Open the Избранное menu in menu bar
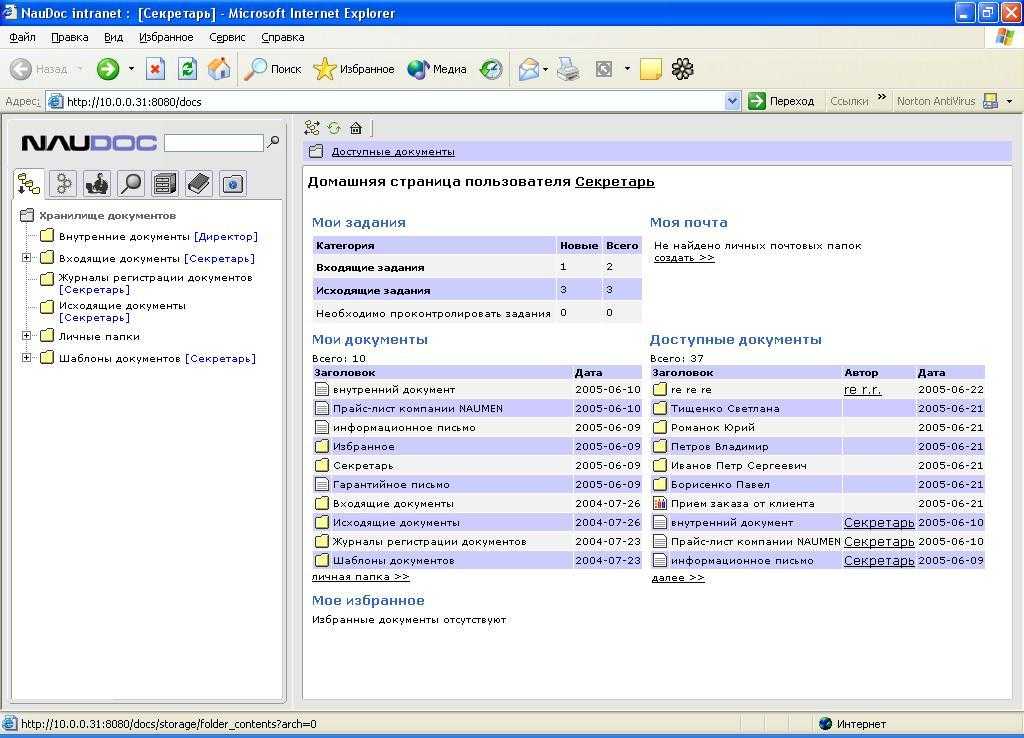 tap(166, 37)
